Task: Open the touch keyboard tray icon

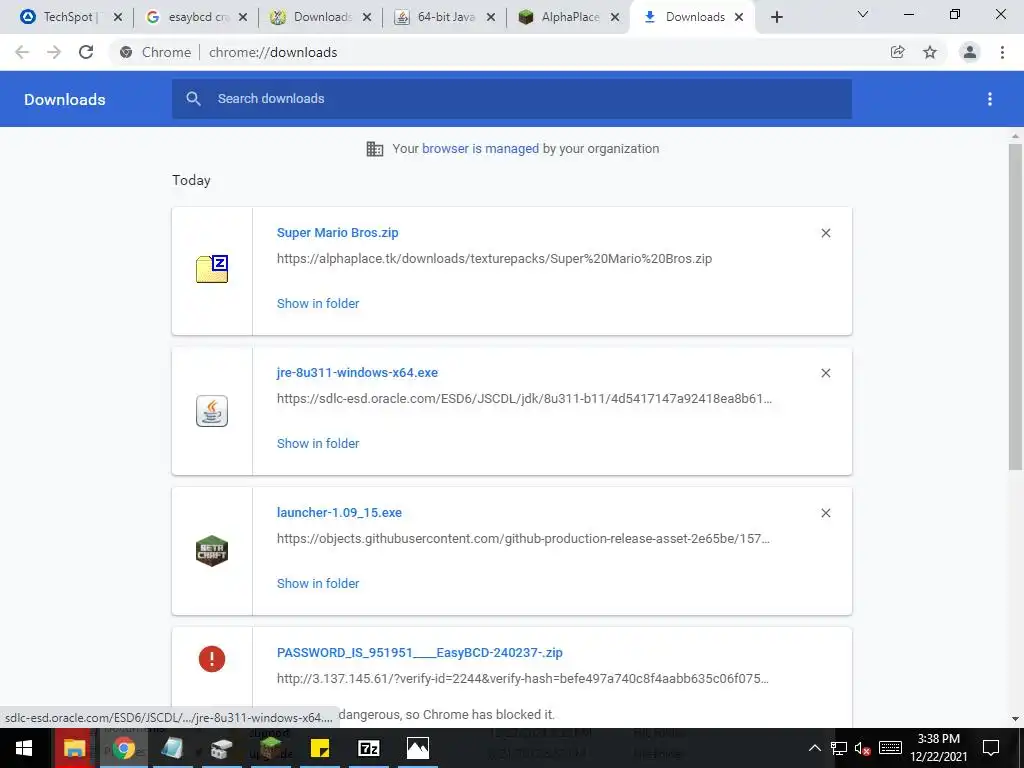Action: pos(890,748)
